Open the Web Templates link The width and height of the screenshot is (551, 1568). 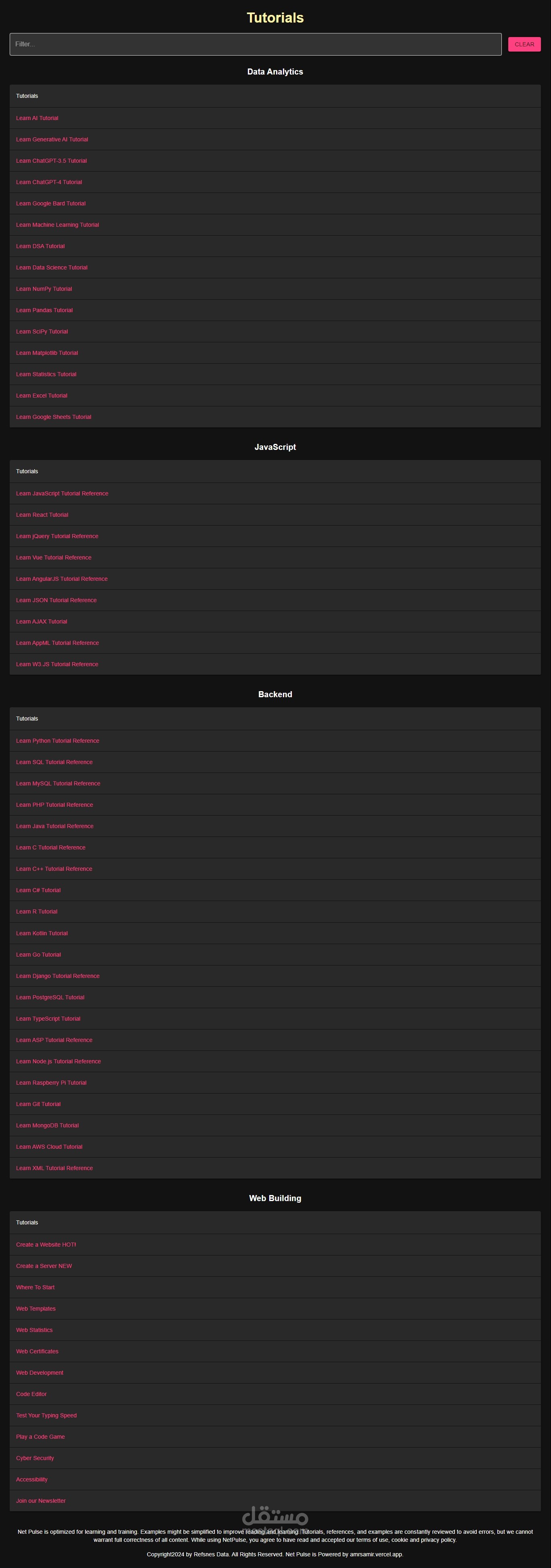click(x=36, y=1308)
